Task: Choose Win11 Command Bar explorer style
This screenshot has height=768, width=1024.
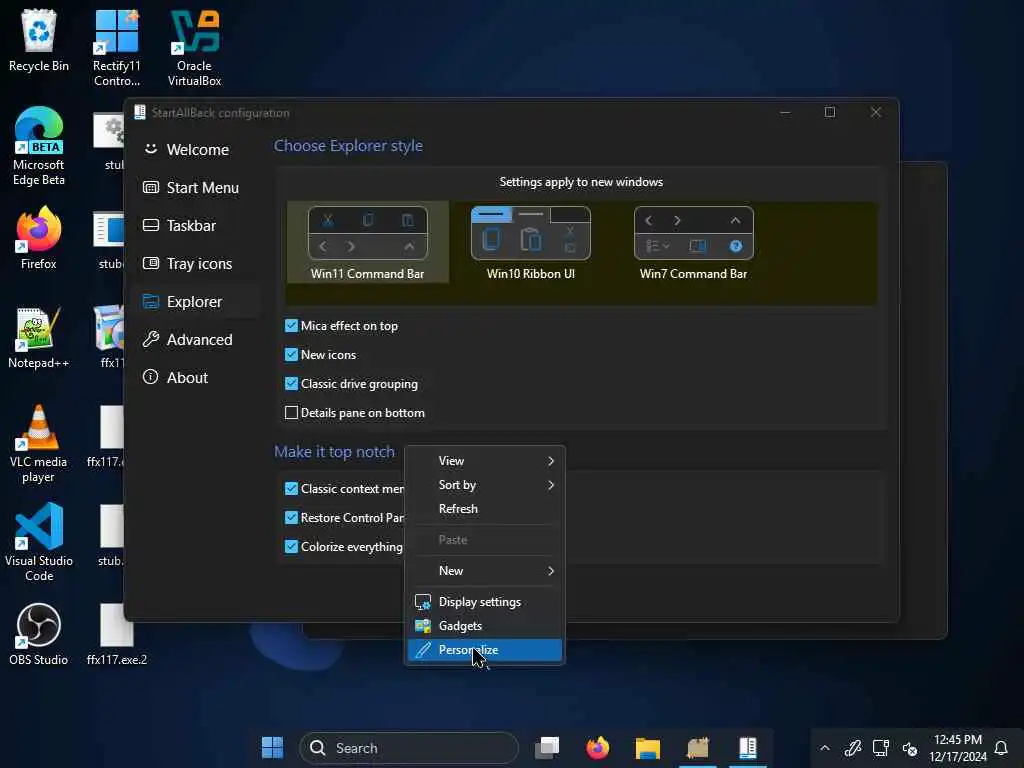Action: point(368,242)
